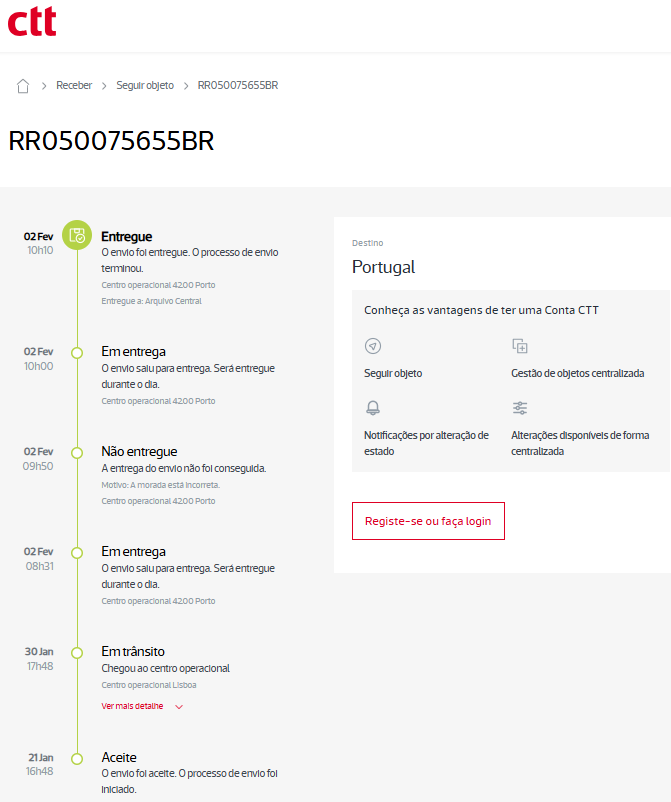Open the Ver mais detalhe link

tap(132, 706)
